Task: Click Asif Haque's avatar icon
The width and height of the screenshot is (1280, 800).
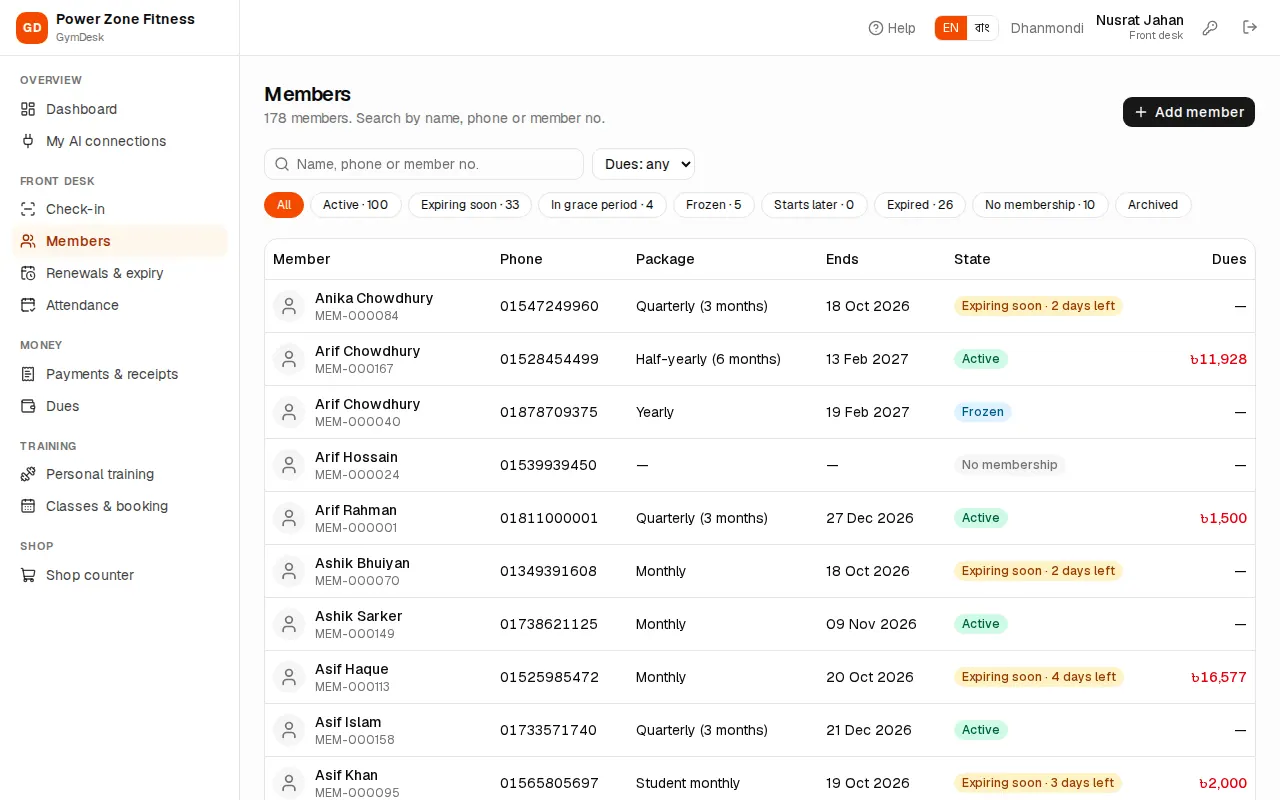Action: (289, 677)
